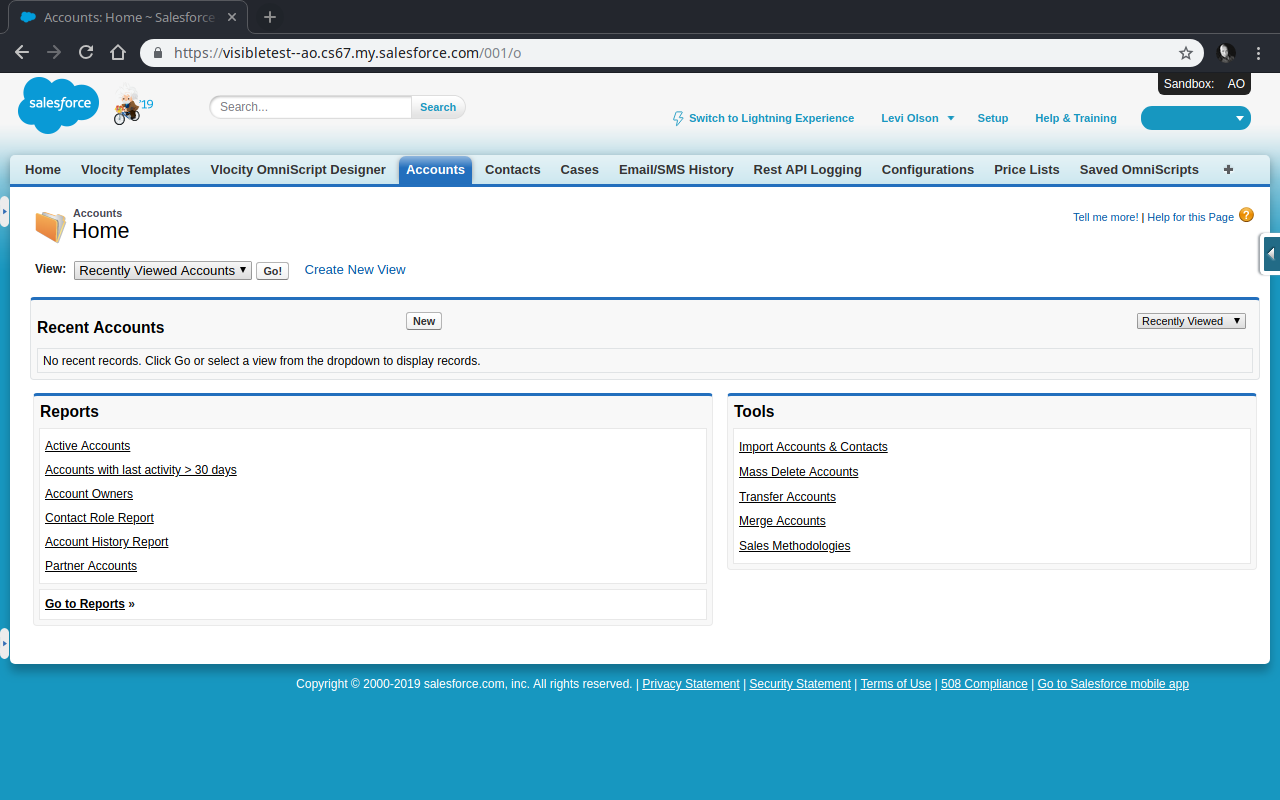1280x800 pixels.
Task: Open the Privacy Statement footer link
Action: (691, 684)
